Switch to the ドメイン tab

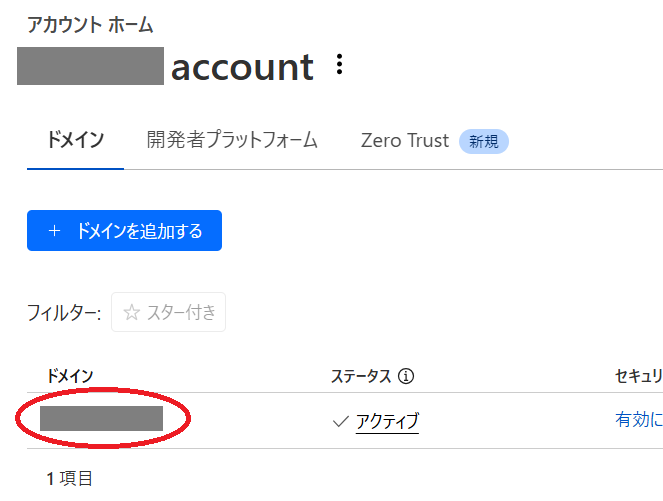pos(75,140)
